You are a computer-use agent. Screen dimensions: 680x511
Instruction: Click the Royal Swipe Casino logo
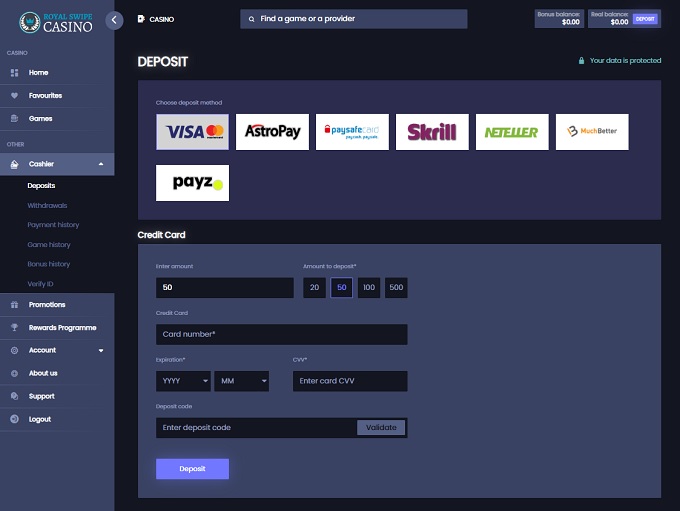click(56, 21)
